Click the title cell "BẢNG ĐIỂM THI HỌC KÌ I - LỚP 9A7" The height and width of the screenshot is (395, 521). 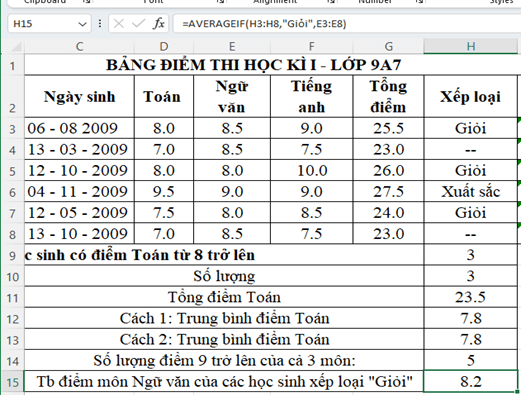253,65
